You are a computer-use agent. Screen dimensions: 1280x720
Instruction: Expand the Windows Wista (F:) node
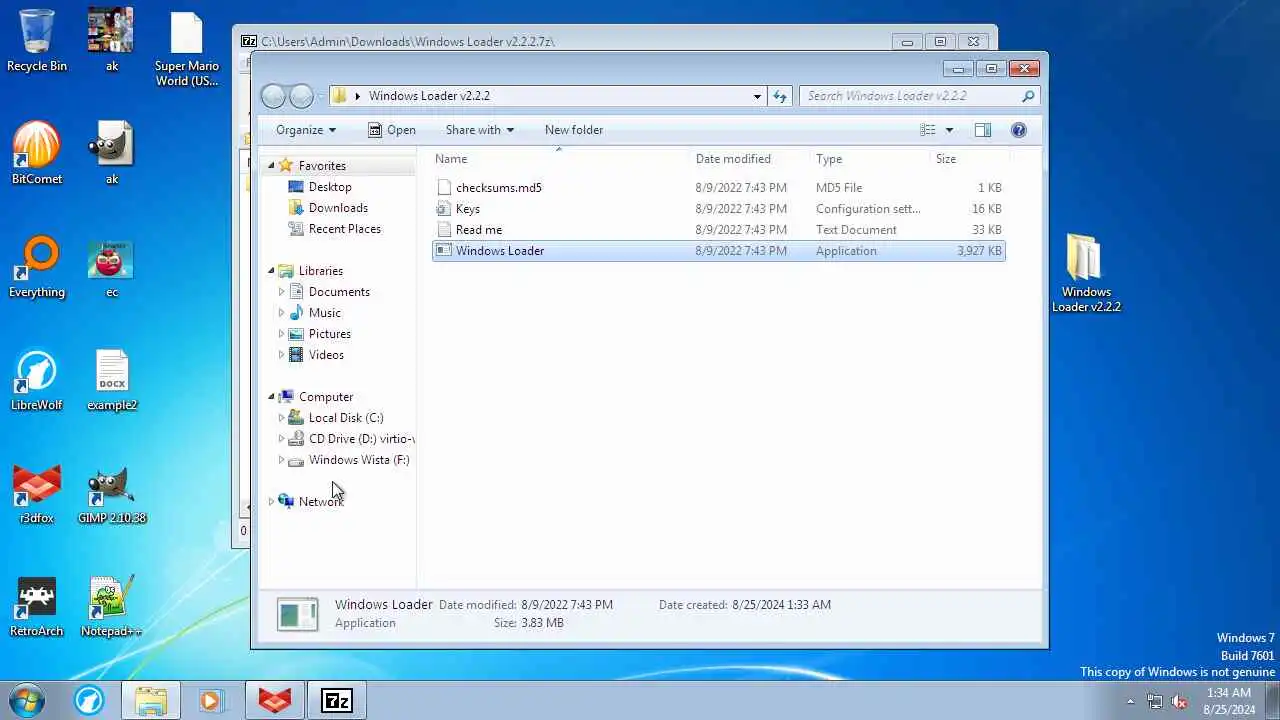[x=281, y=460]
